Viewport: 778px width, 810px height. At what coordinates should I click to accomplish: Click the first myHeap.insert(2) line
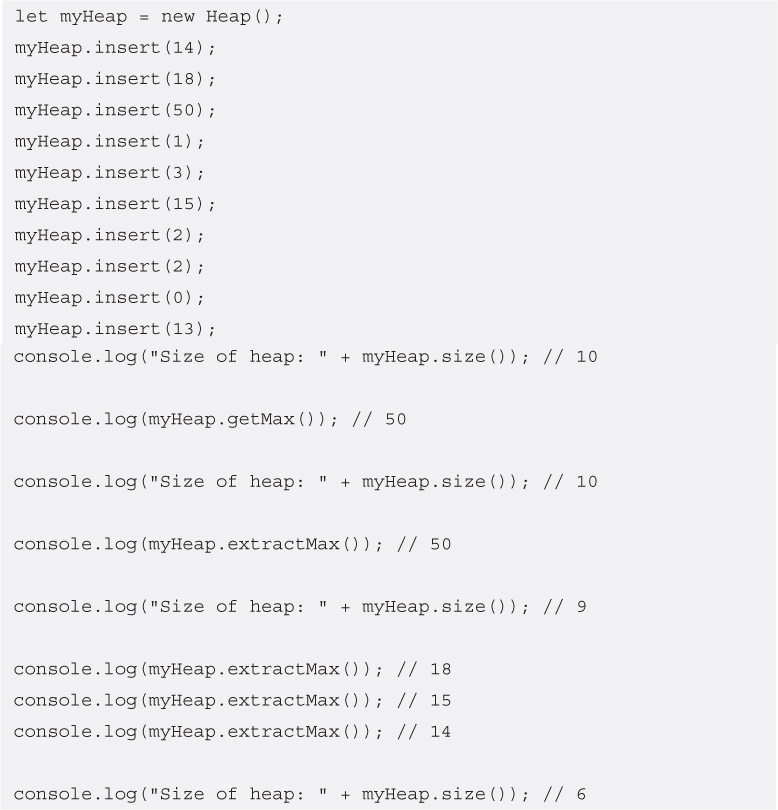click(x=110, y=235)
